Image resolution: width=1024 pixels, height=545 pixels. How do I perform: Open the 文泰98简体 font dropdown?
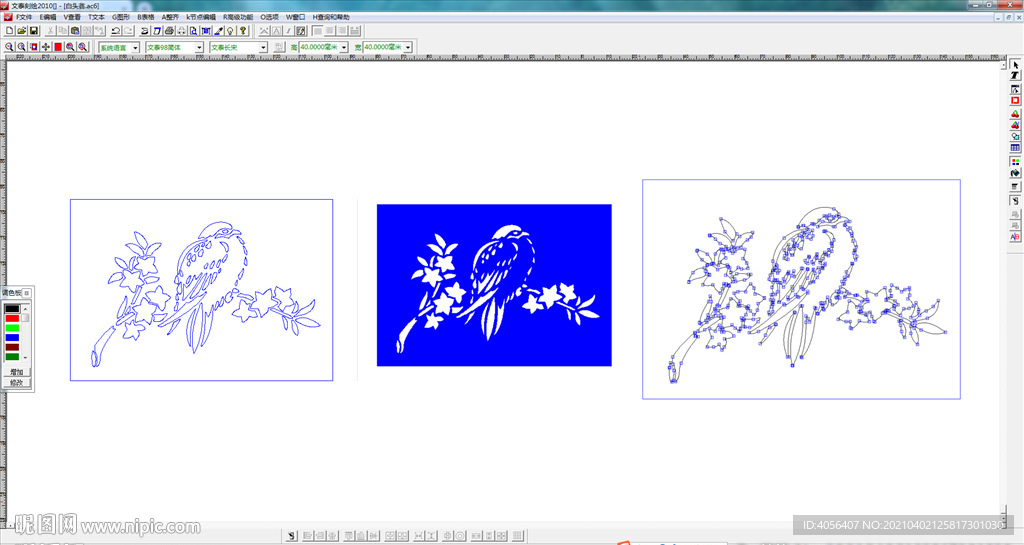[199, 48]
